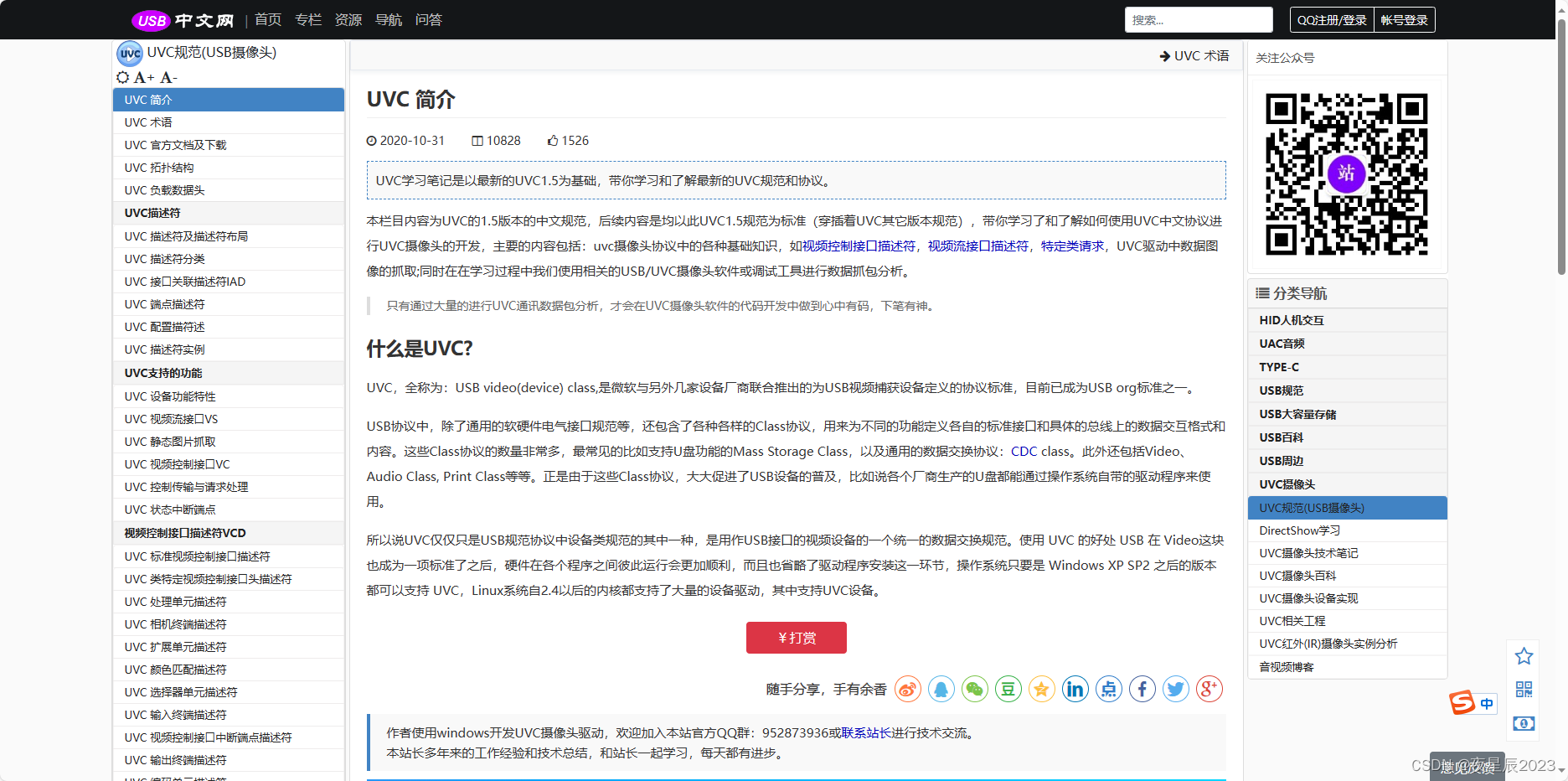Share article to Qzone star icon
Image resolution: width=1568 pixels, height=781 pixels.
click(x=1042, y=689)
